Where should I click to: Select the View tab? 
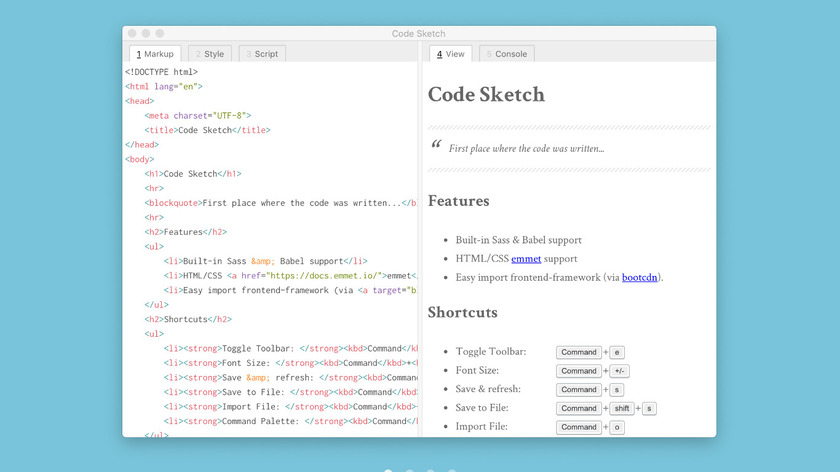click(x=451, y=54)
